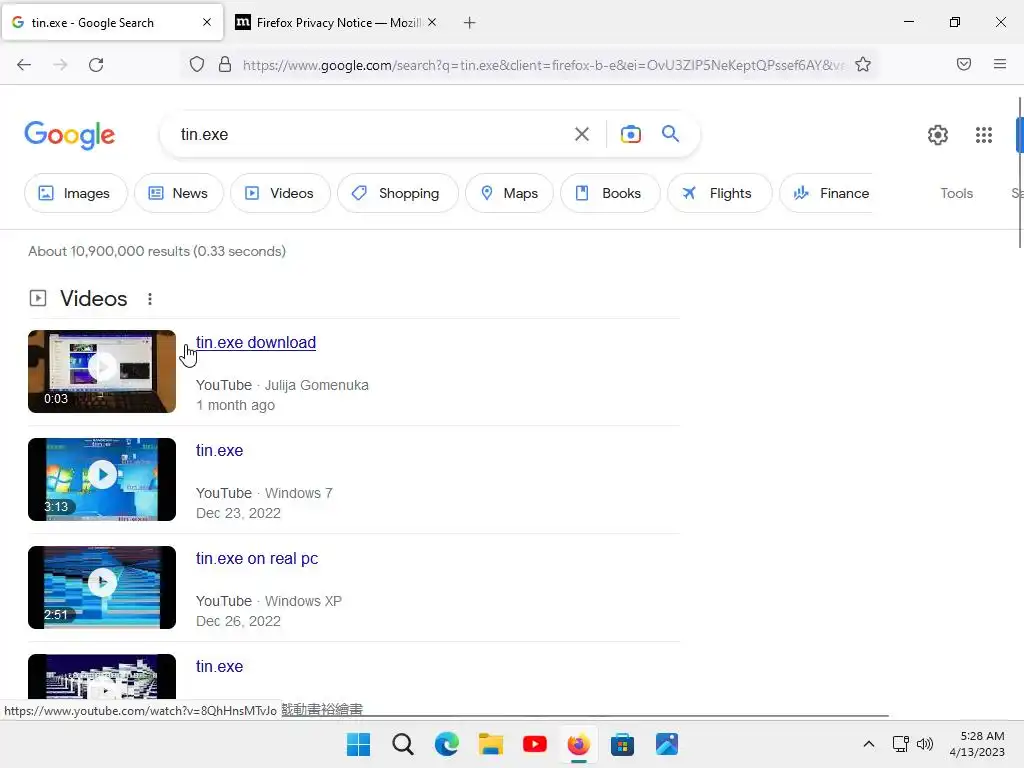Open the last 'tin.exe' video link
Screen dimensions: 1024x768
tap(219, 666)
